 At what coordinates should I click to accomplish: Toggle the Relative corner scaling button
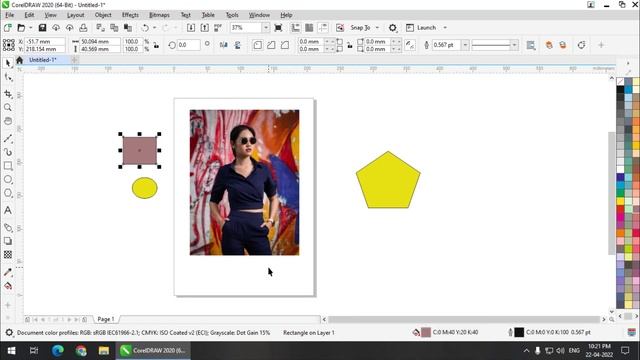[x=410, y=45]
